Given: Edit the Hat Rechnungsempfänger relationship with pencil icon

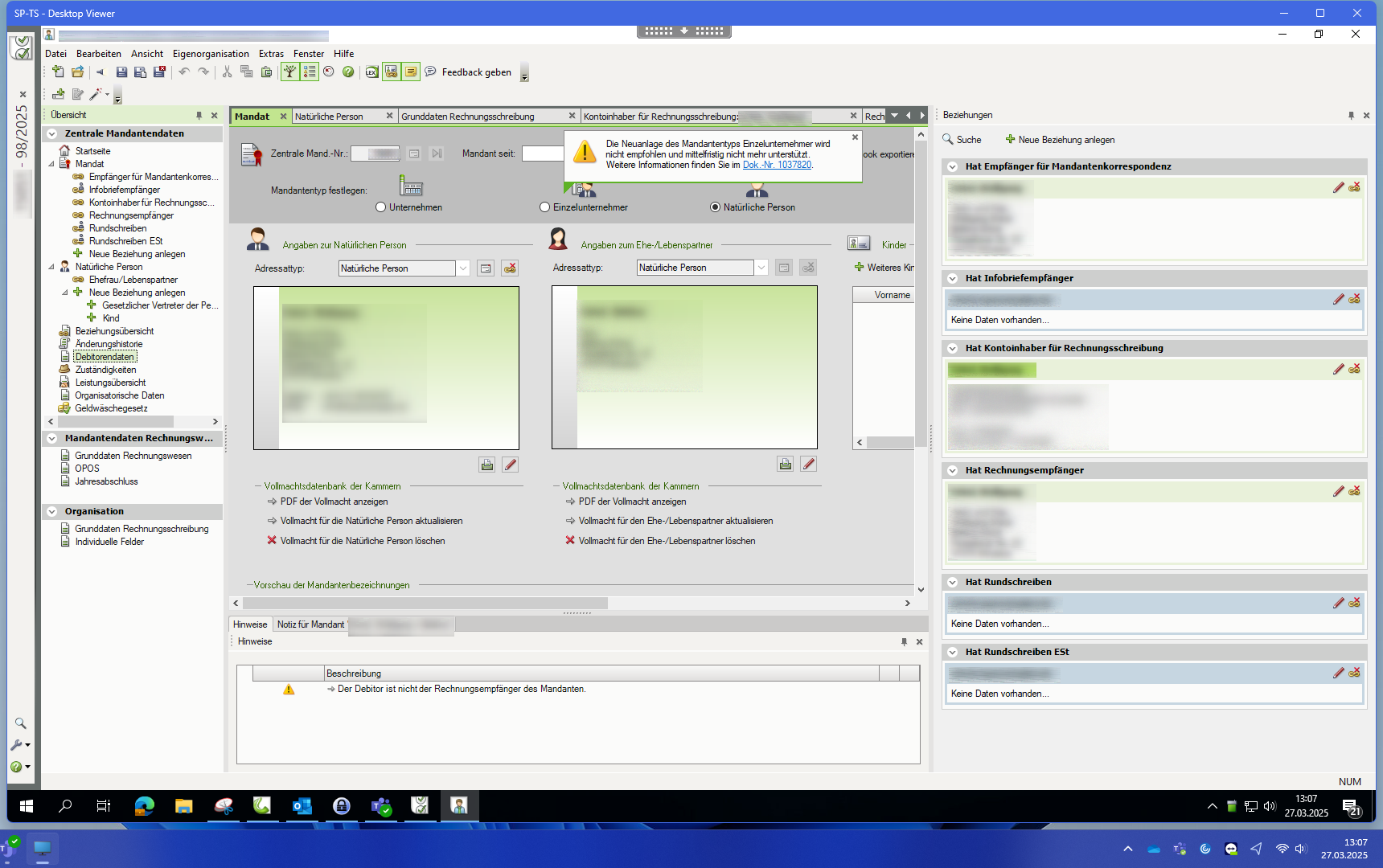Looking at the screenshot, I should click(1338, 491).
